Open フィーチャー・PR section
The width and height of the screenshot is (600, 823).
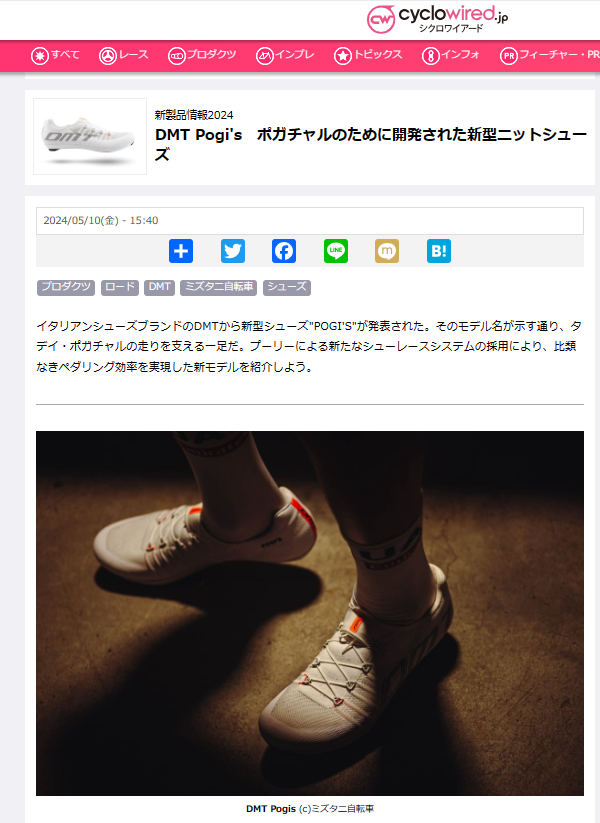pyautogui.click(x=550, y=55)
